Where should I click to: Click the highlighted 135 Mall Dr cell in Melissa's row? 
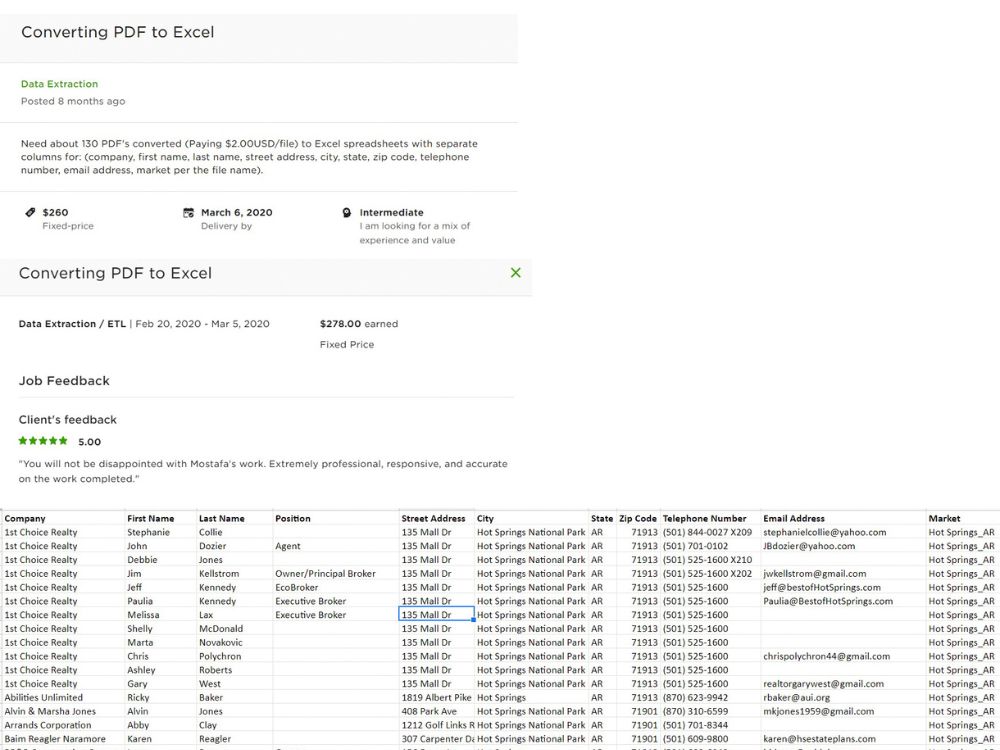436,615
